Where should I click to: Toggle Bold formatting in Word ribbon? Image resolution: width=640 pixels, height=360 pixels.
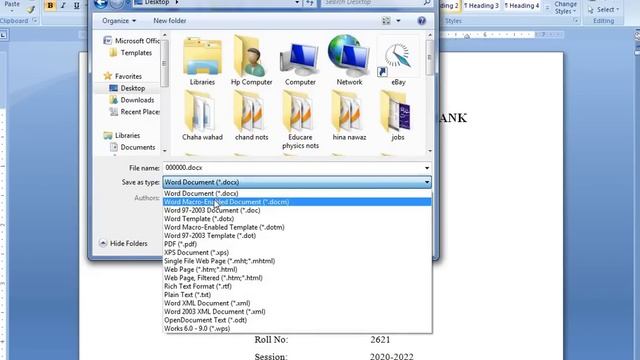50,6
